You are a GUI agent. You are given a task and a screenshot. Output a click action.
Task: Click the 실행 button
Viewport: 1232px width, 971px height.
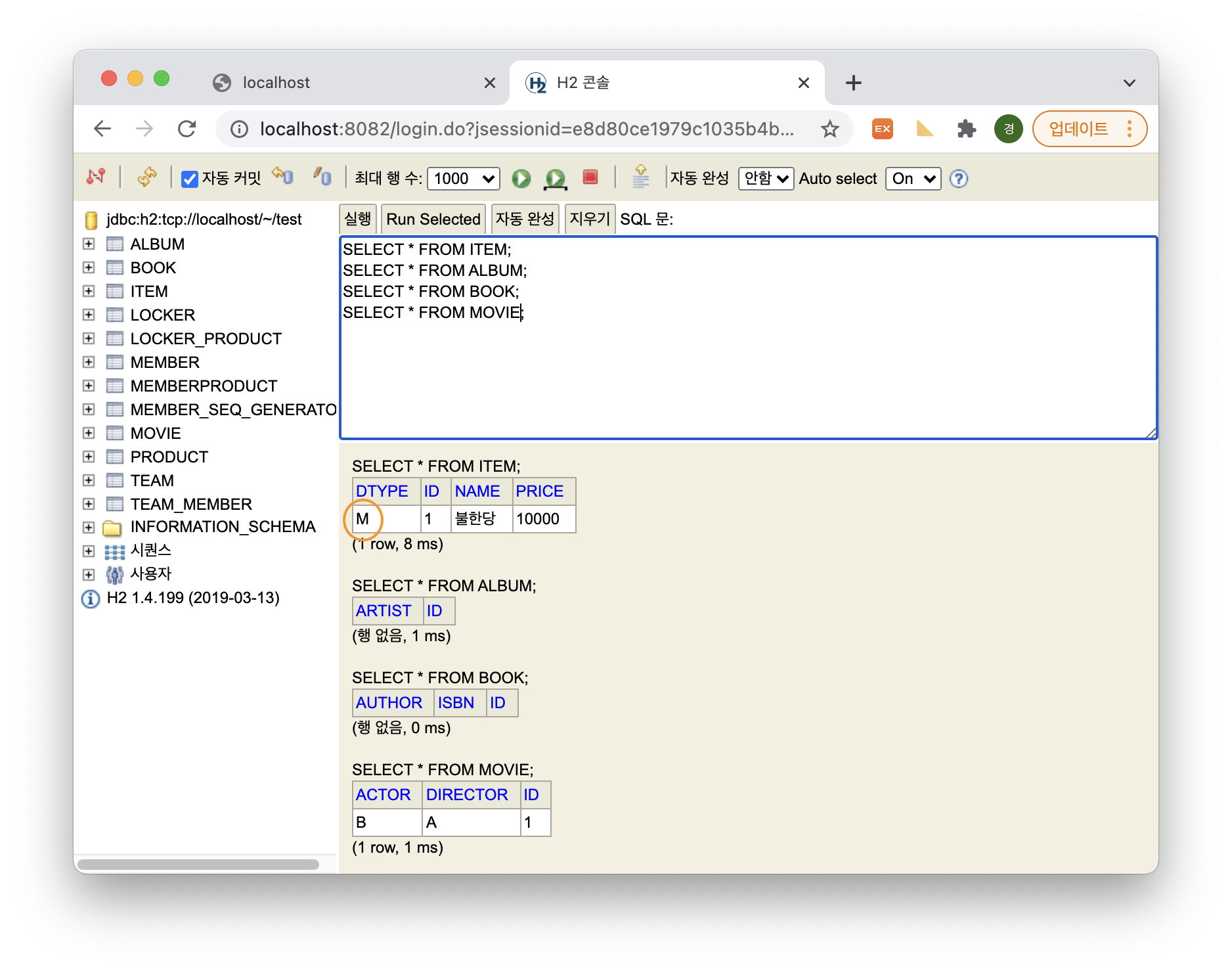click(x=358, y=219)
